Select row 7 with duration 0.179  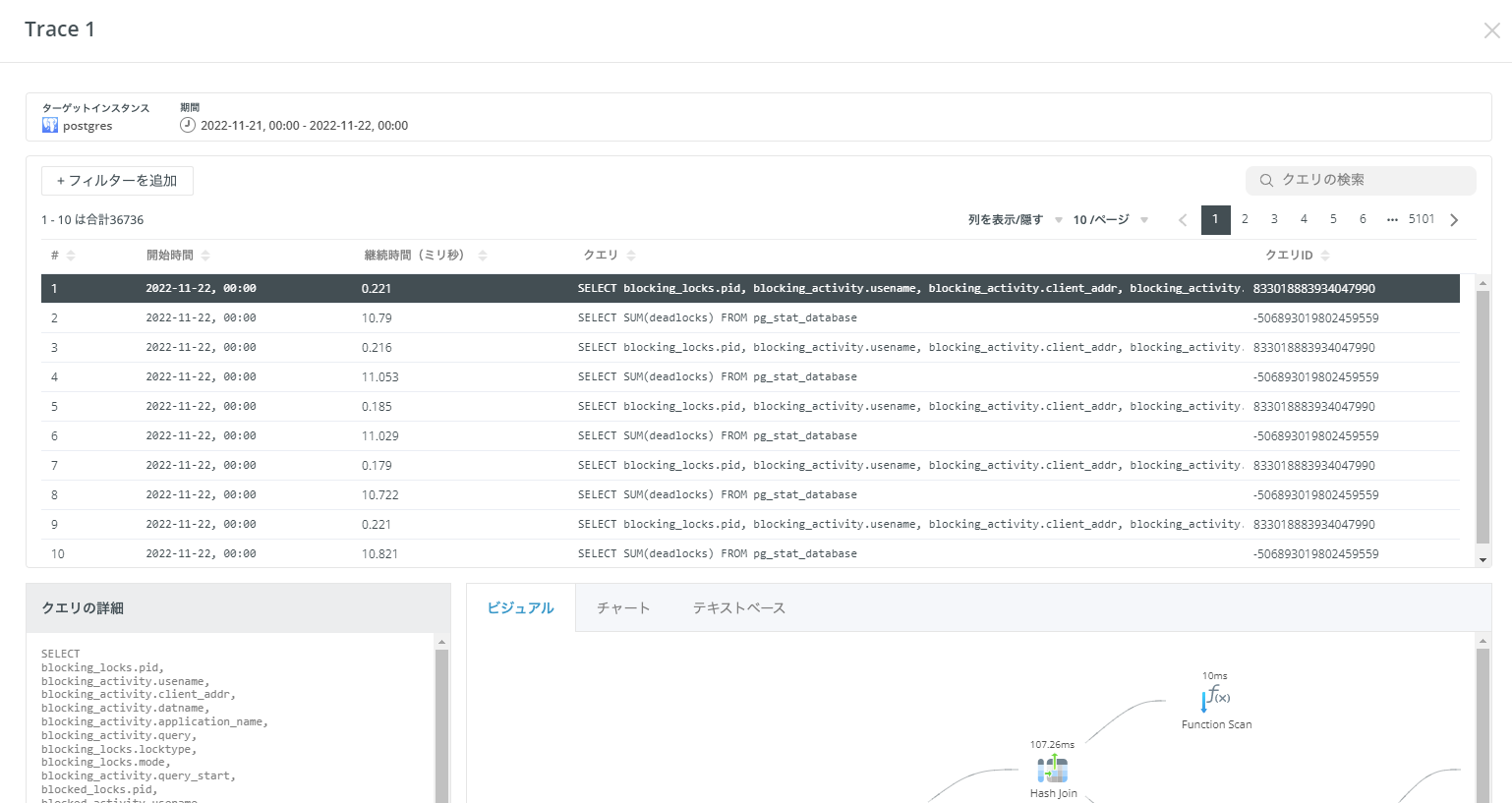750,466
